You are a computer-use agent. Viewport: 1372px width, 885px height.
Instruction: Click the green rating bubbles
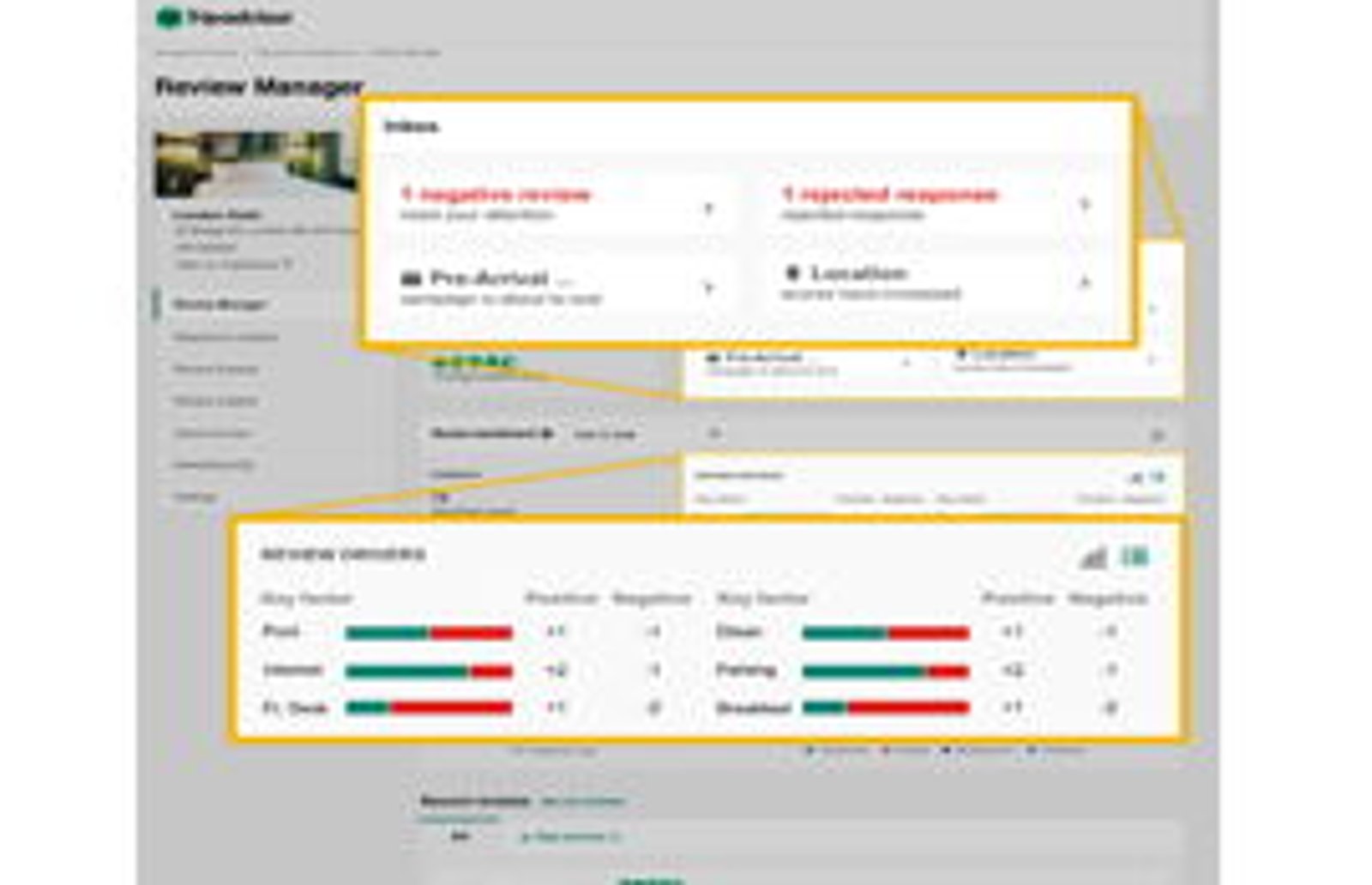[472, 363]
